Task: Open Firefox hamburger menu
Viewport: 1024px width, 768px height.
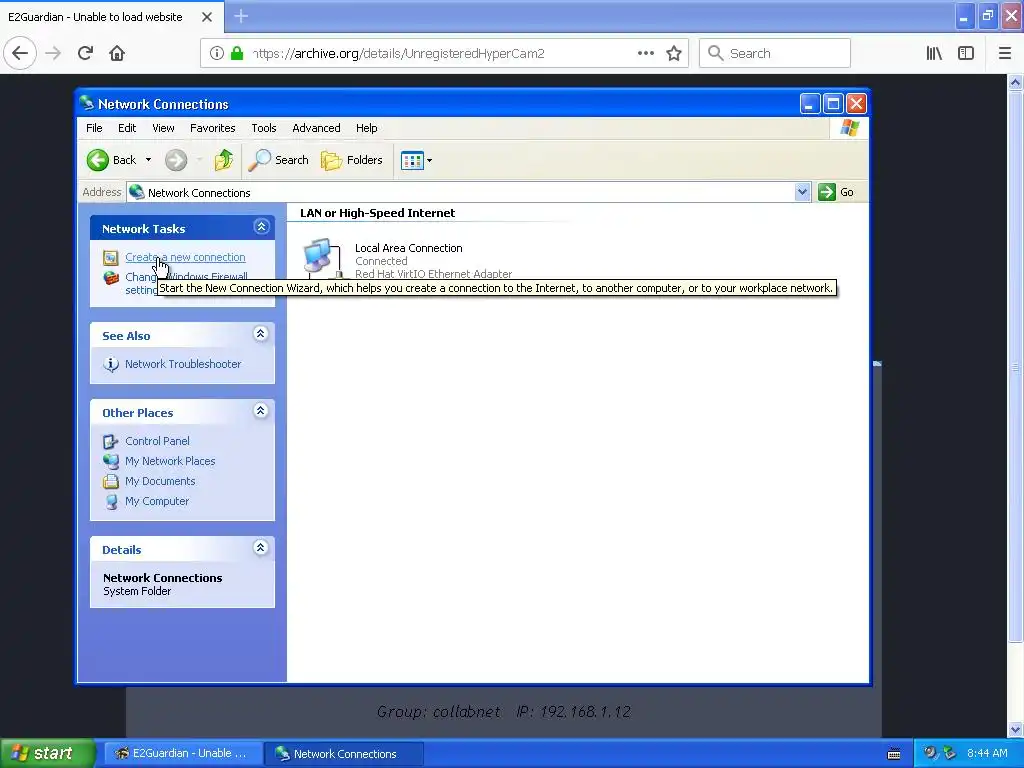Action: pyautogui.click(x=1004, y=53)
